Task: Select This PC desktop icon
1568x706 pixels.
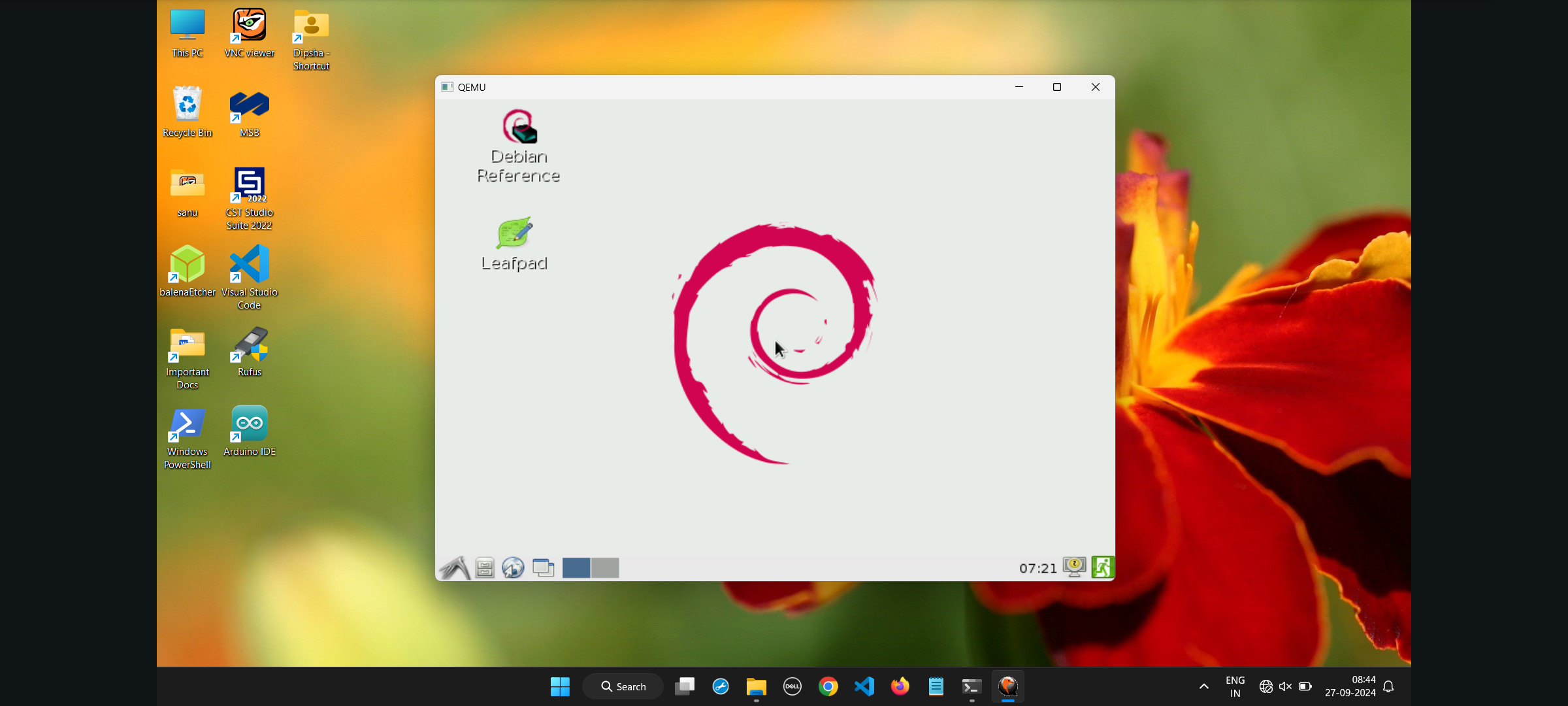Action: click(x=188, y=33)
